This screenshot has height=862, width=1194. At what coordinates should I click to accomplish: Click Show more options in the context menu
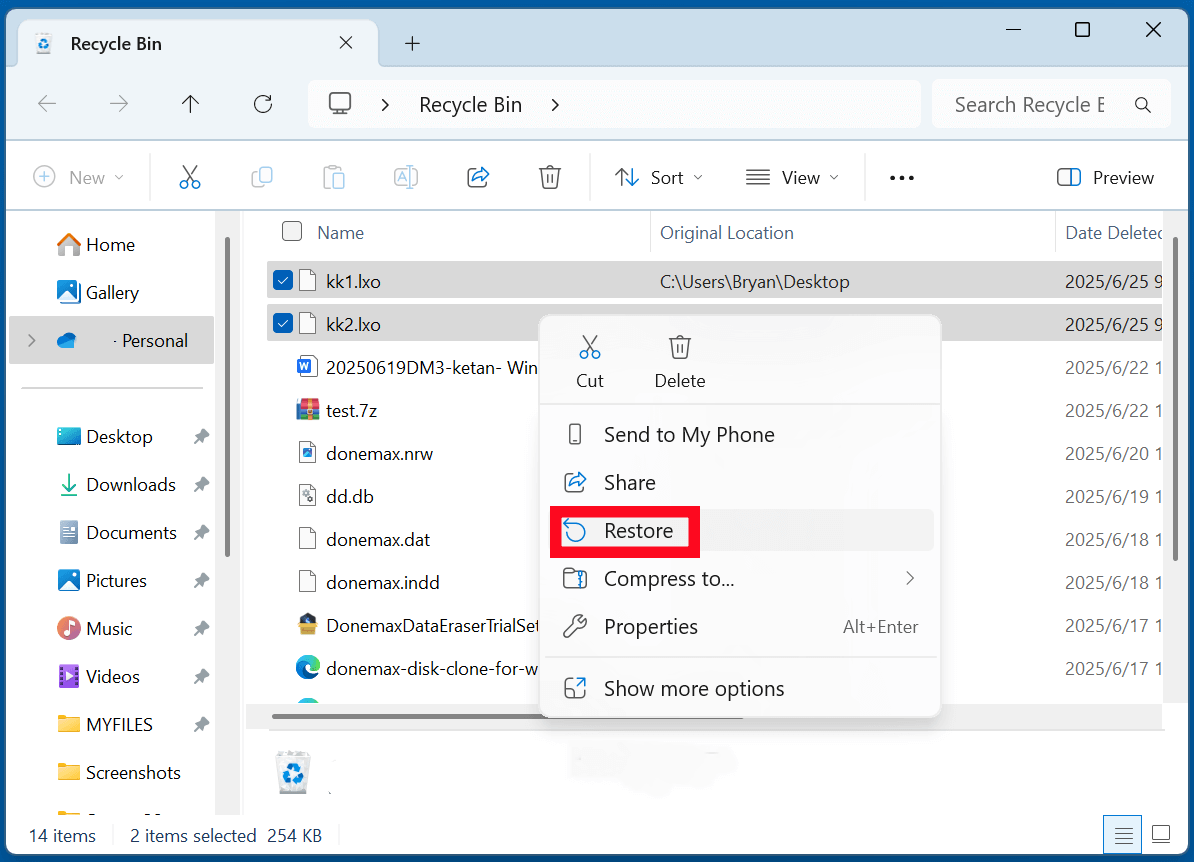pyautogui.click(x=693, y=688)
